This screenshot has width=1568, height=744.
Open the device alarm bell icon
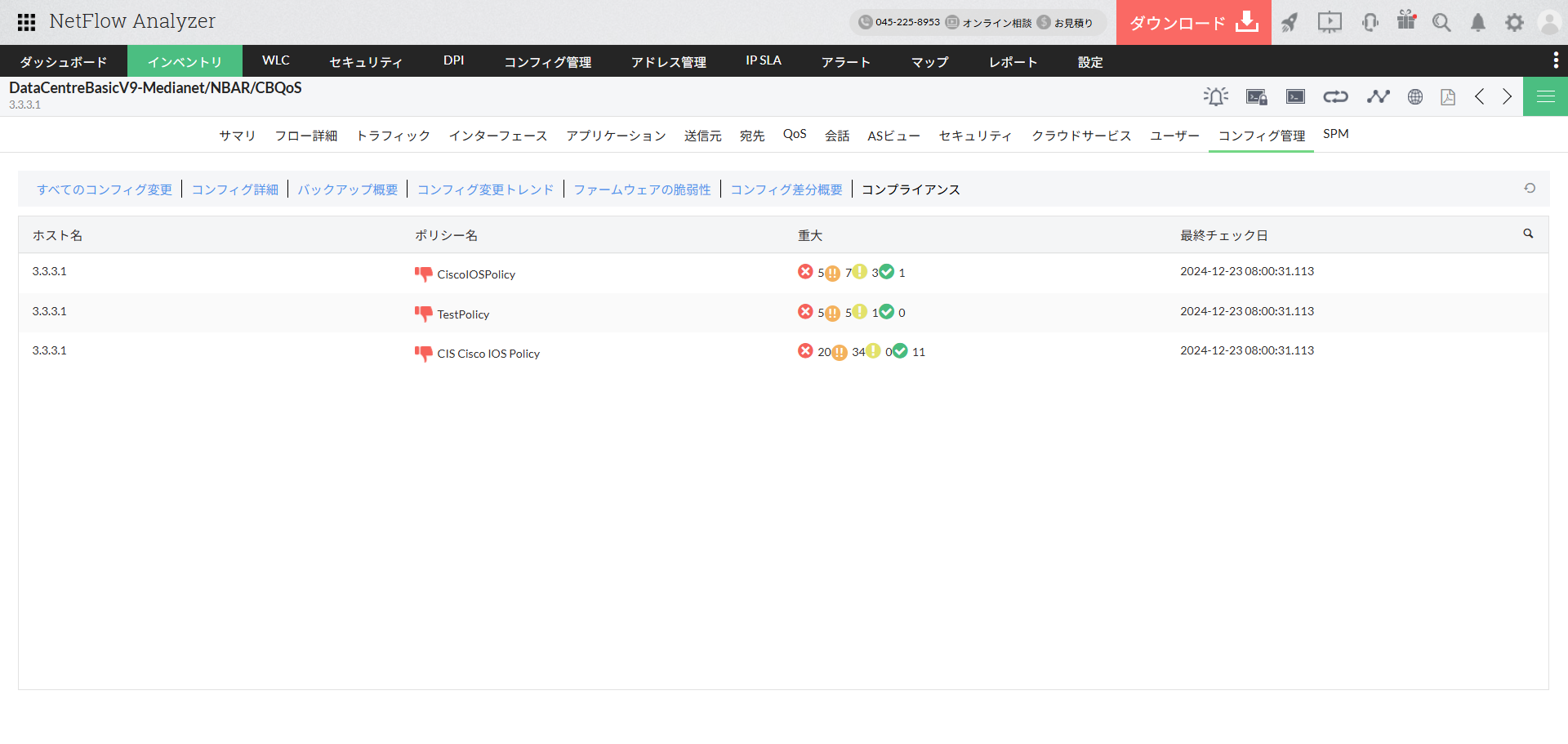click(1215, 96)
